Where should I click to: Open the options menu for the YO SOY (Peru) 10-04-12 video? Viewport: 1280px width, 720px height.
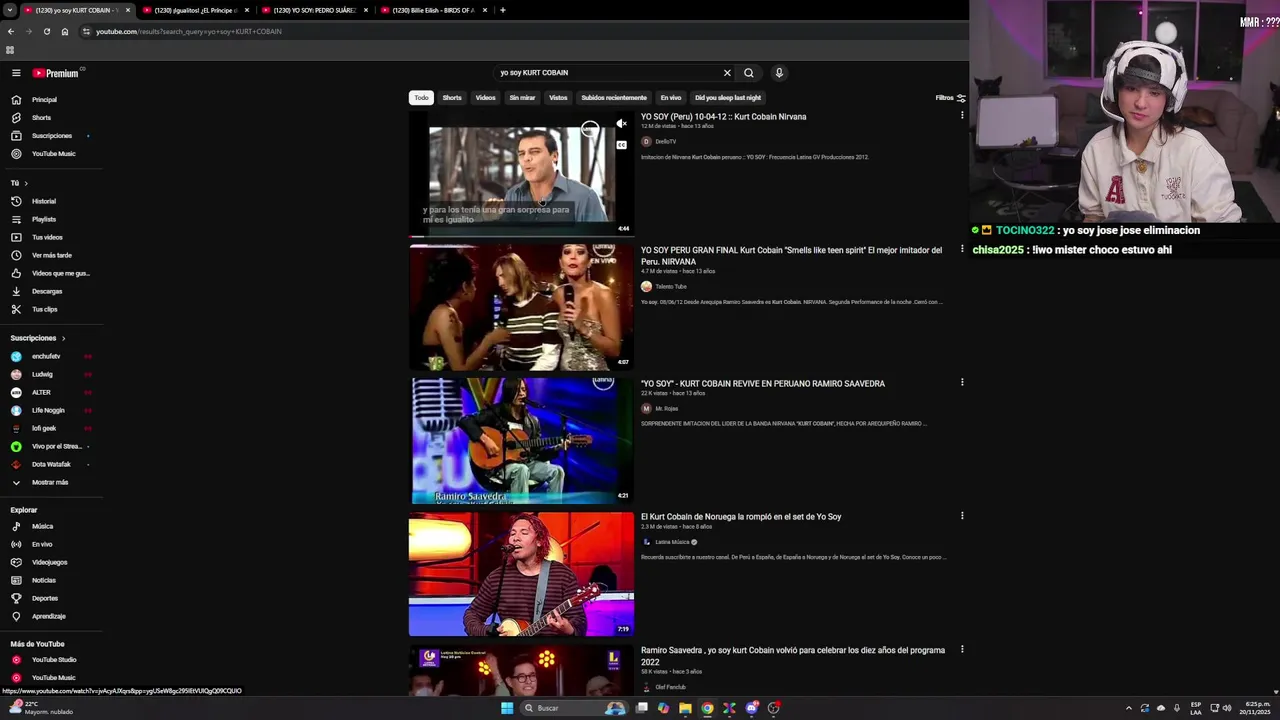coord(962,116)
